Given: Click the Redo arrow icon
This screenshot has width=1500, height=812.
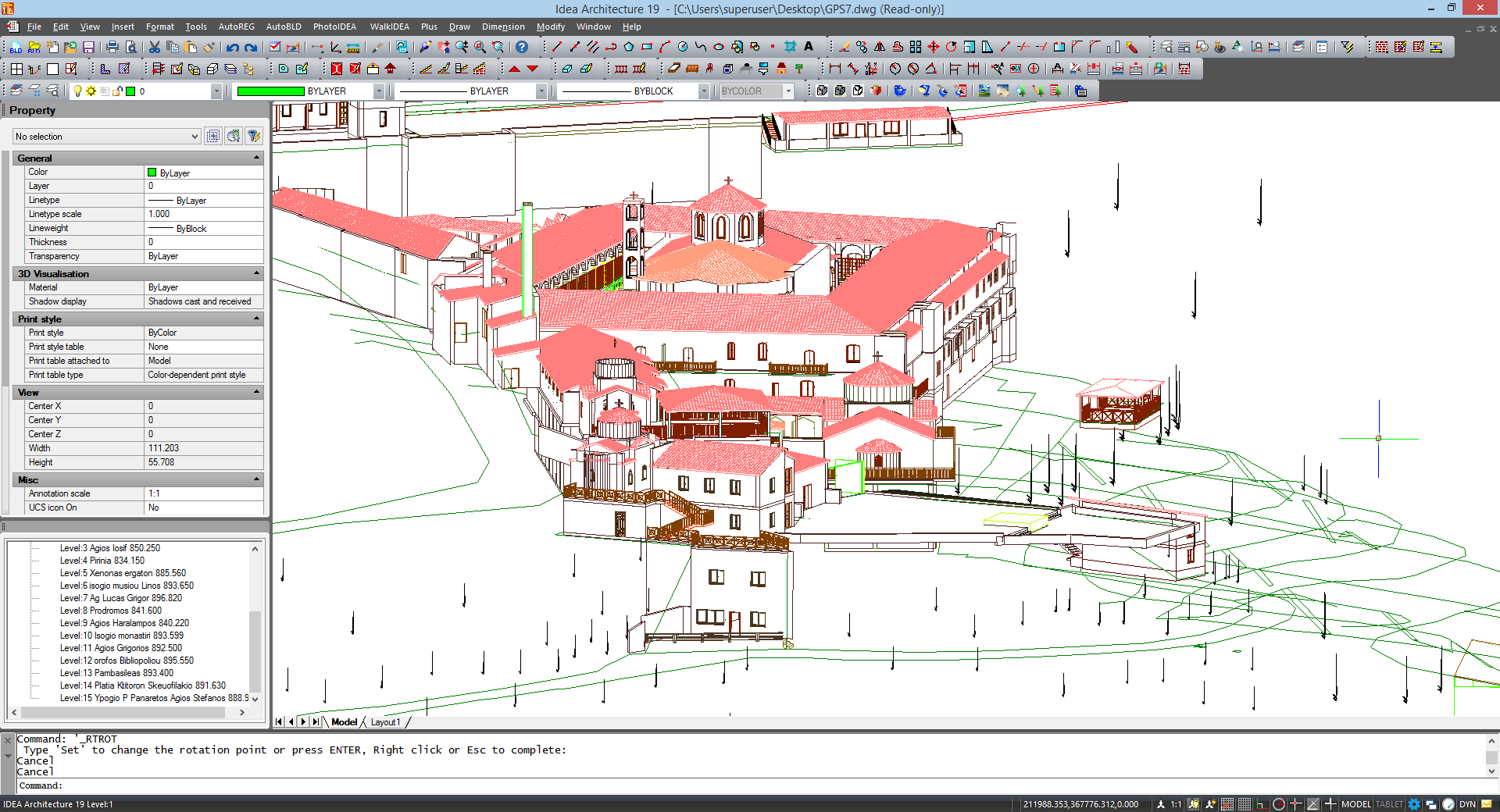Looking at the screenshot, I should click(250, 48).
